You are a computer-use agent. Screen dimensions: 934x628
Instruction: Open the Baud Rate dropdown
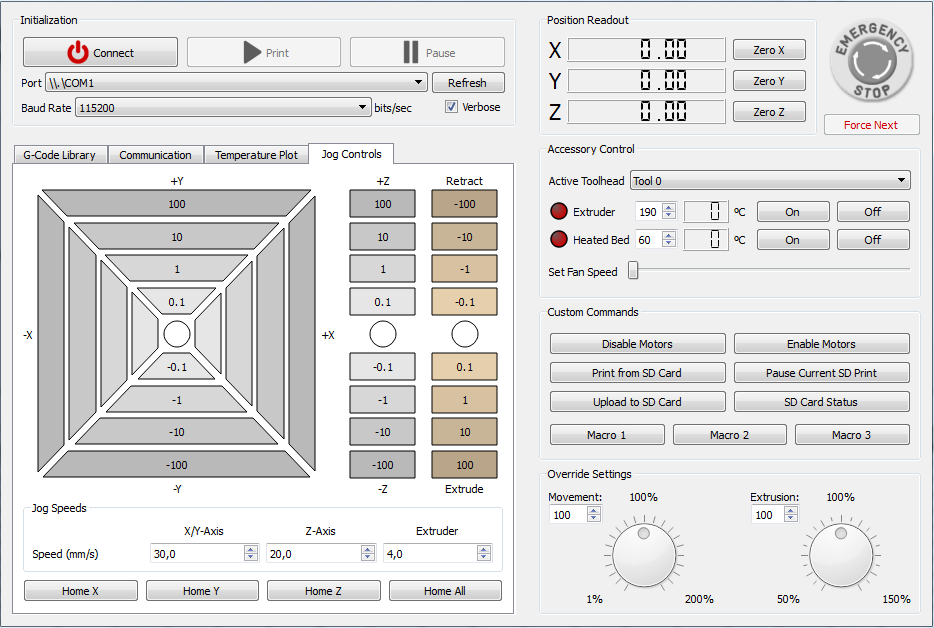point(364,106)
